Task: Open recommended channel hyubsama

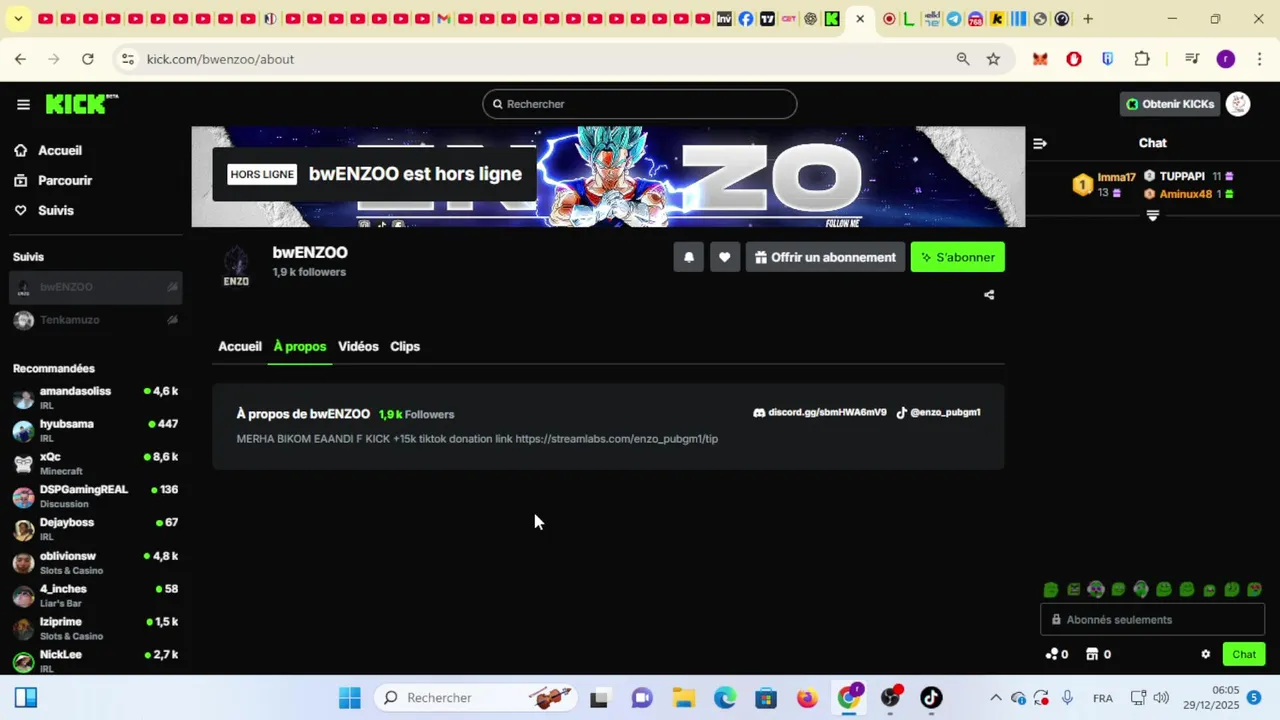Action: point(96,430)
